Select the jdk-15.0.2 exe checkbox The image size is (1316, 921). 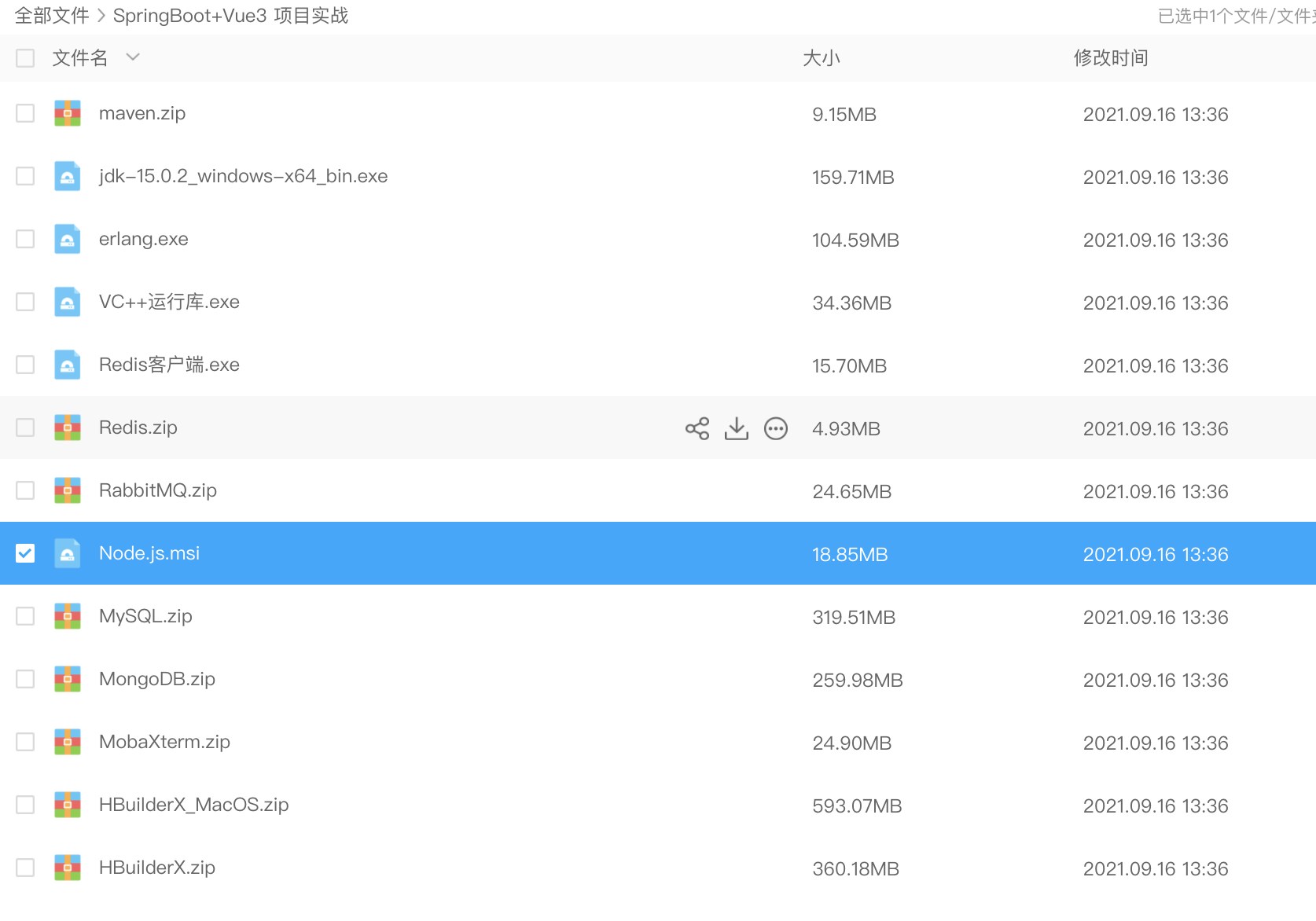click(x=25, y=176)
